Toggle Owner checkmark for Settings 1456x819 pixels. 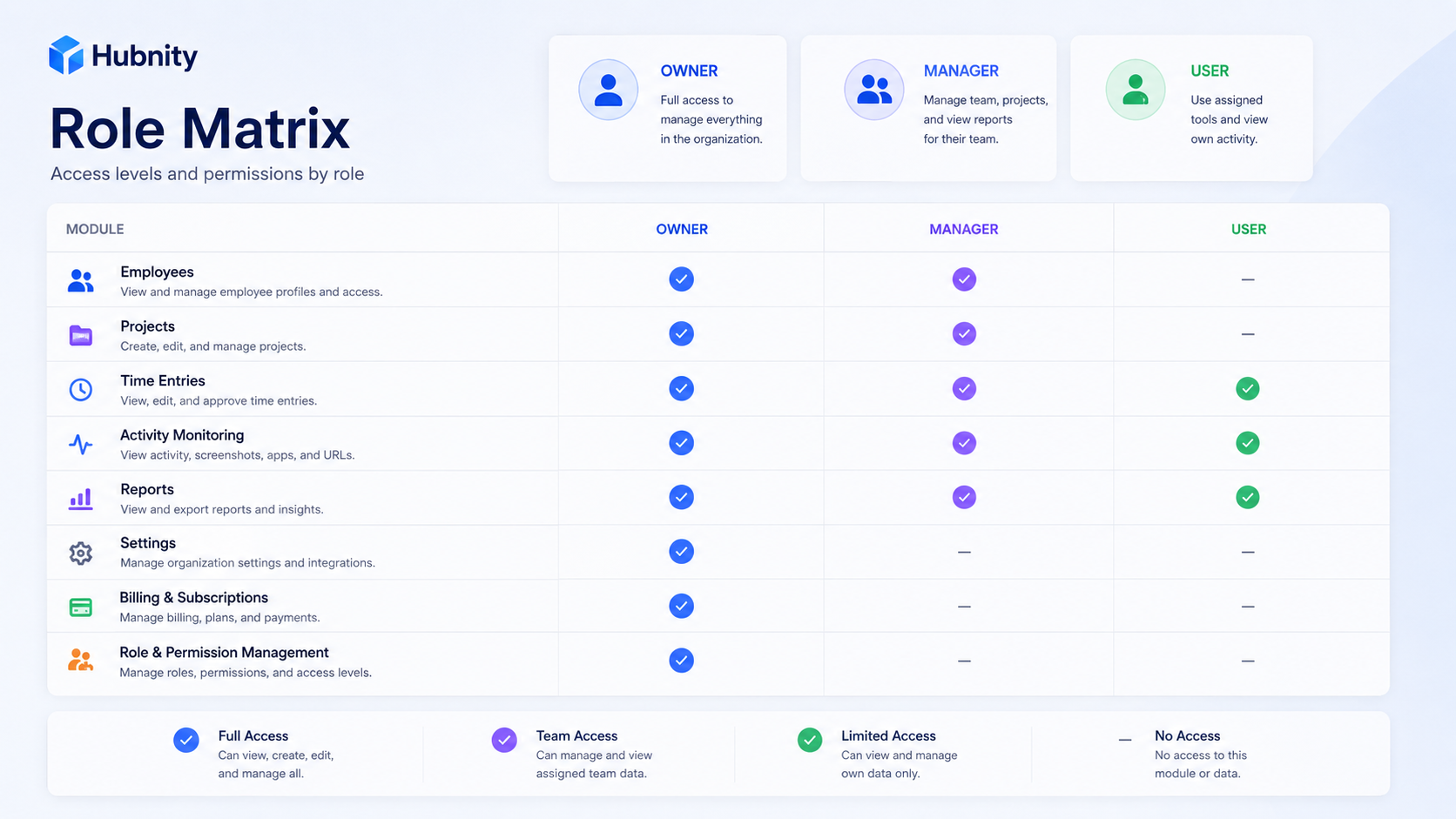(682, 551)
